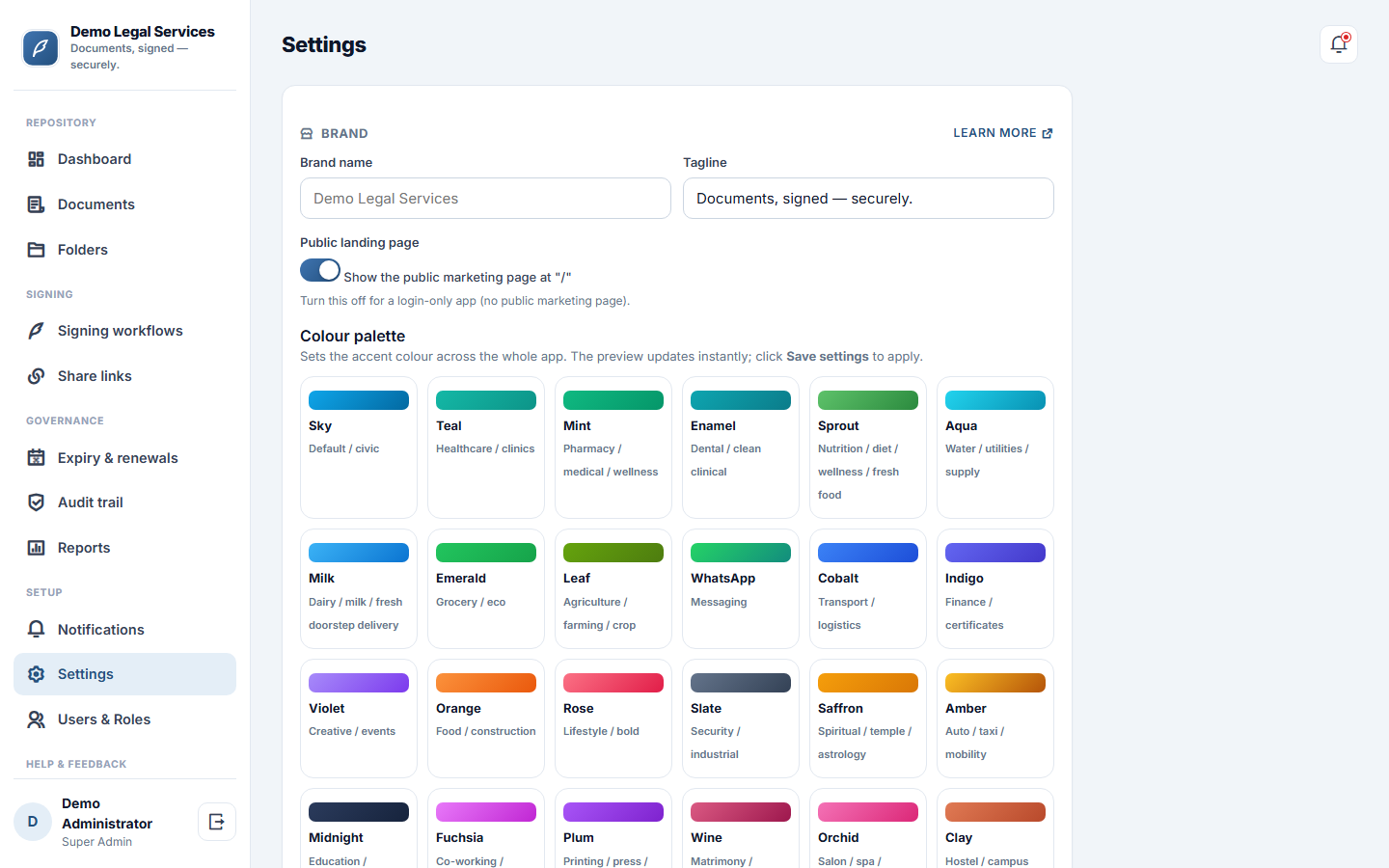Choose the WhatsApp colour palette
This screenshot has height=868, width=1389.
pyautogui.click(x=741, y=588)
